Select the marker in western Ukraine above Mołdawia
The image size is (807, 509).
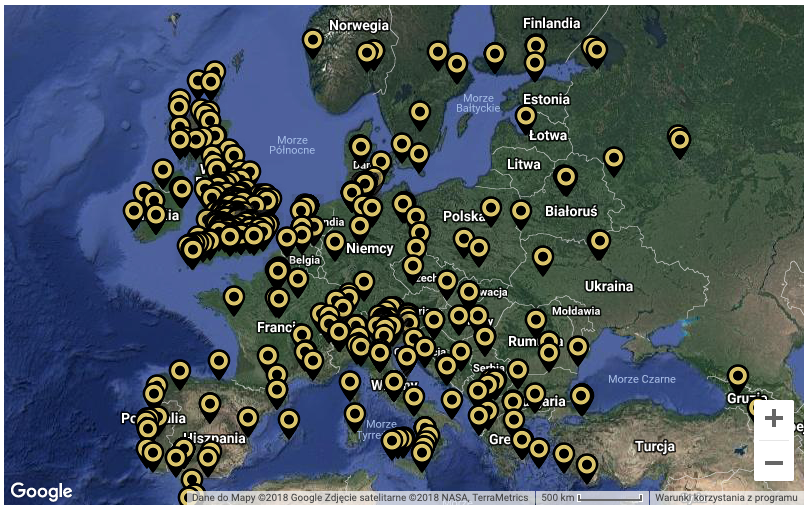[543, 260]
